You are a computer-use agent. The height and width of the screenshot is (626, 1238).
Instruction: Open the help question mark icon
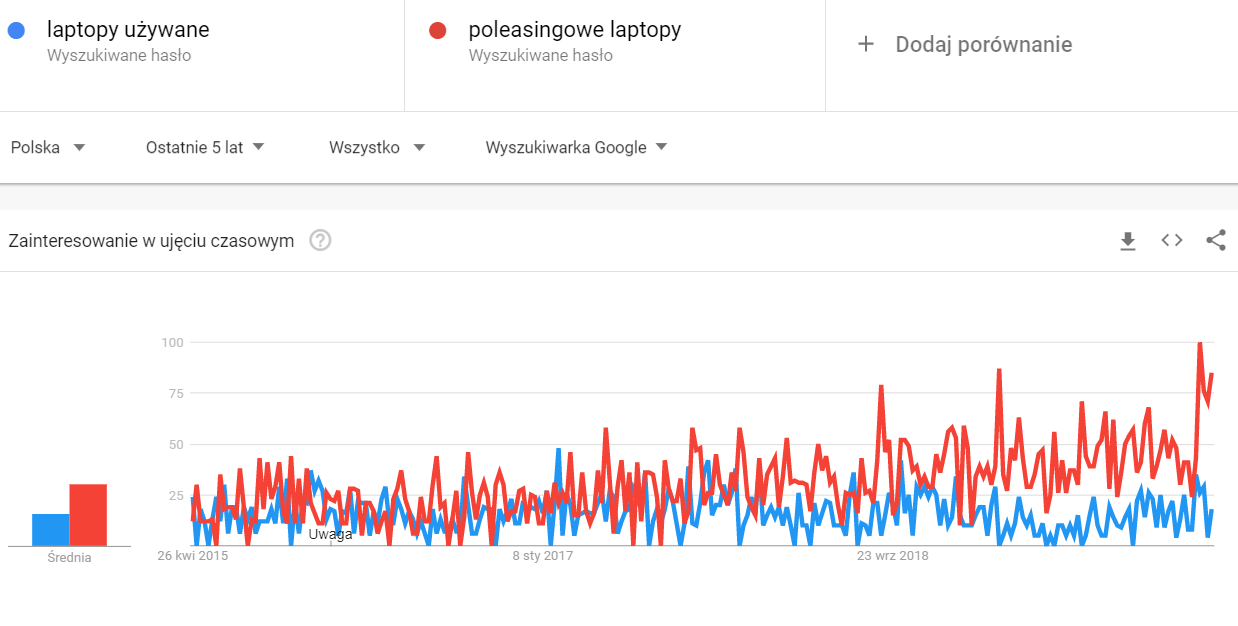(320, 240)
